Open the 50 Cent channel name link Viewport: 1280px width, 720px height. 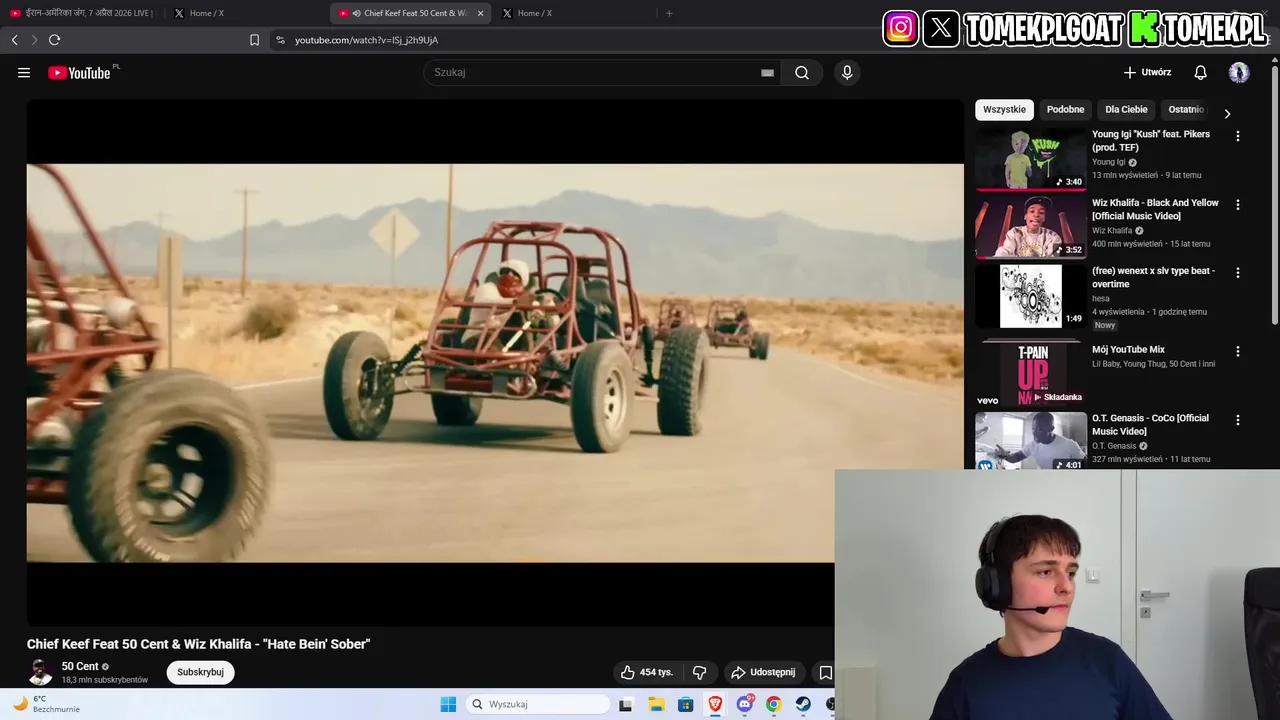pos(80,666)
